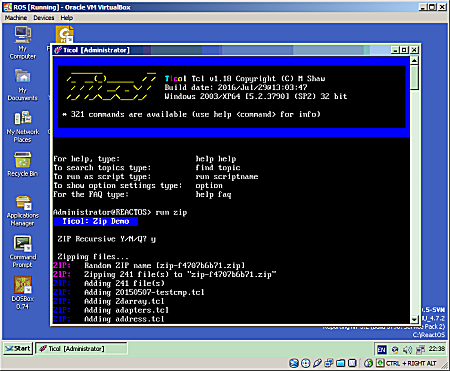Select the DOSBox 0.74 shortcut icon
Image resolution: width=450 pixels, height=371 pixels.
(23, 285)
